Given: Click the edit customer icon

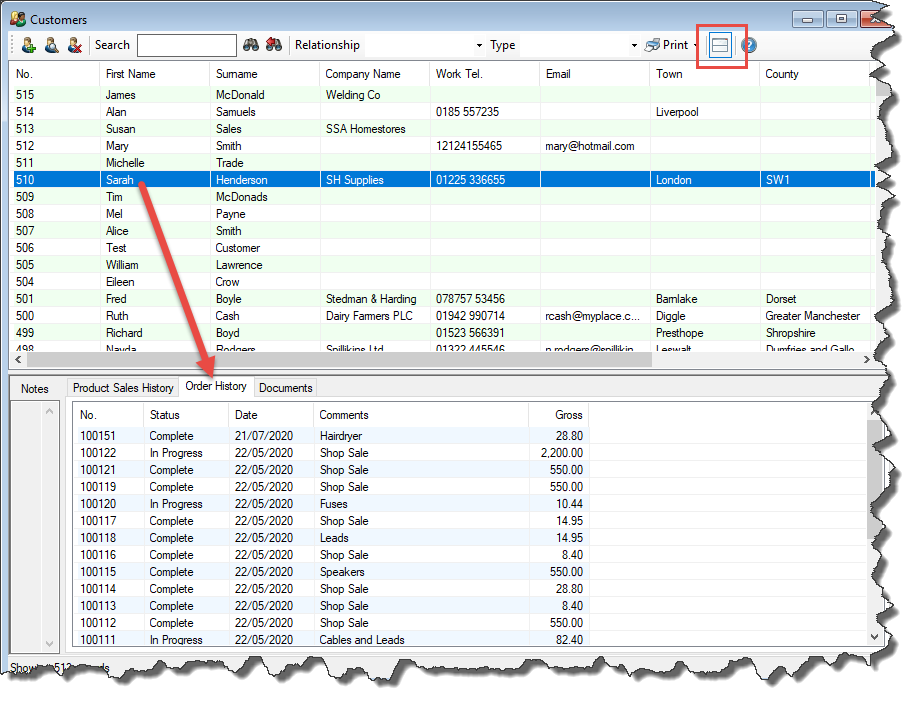Looking at the screenshot, I should (x=51, y=45).
